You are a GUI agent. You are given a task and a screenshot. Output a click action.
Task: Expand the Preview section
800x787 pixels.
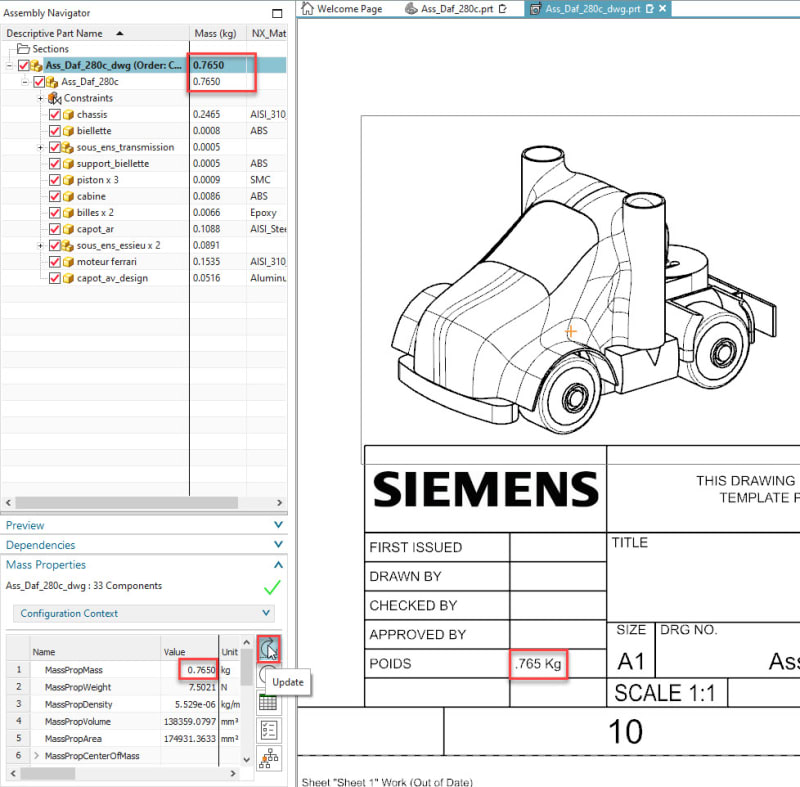pyautogui.click(x=278, y=524)
